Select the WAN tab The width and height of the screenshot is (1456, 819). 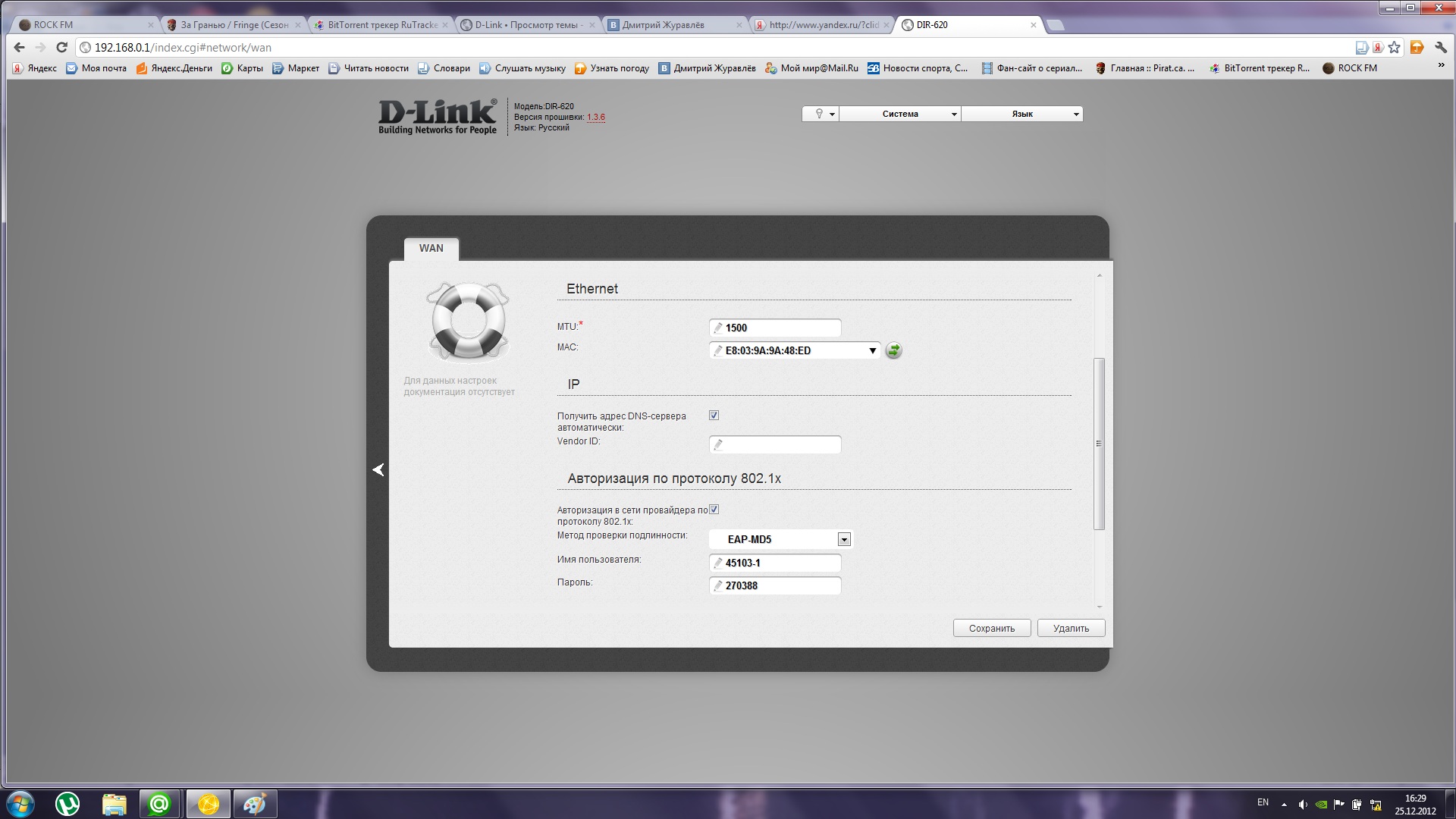431,249
